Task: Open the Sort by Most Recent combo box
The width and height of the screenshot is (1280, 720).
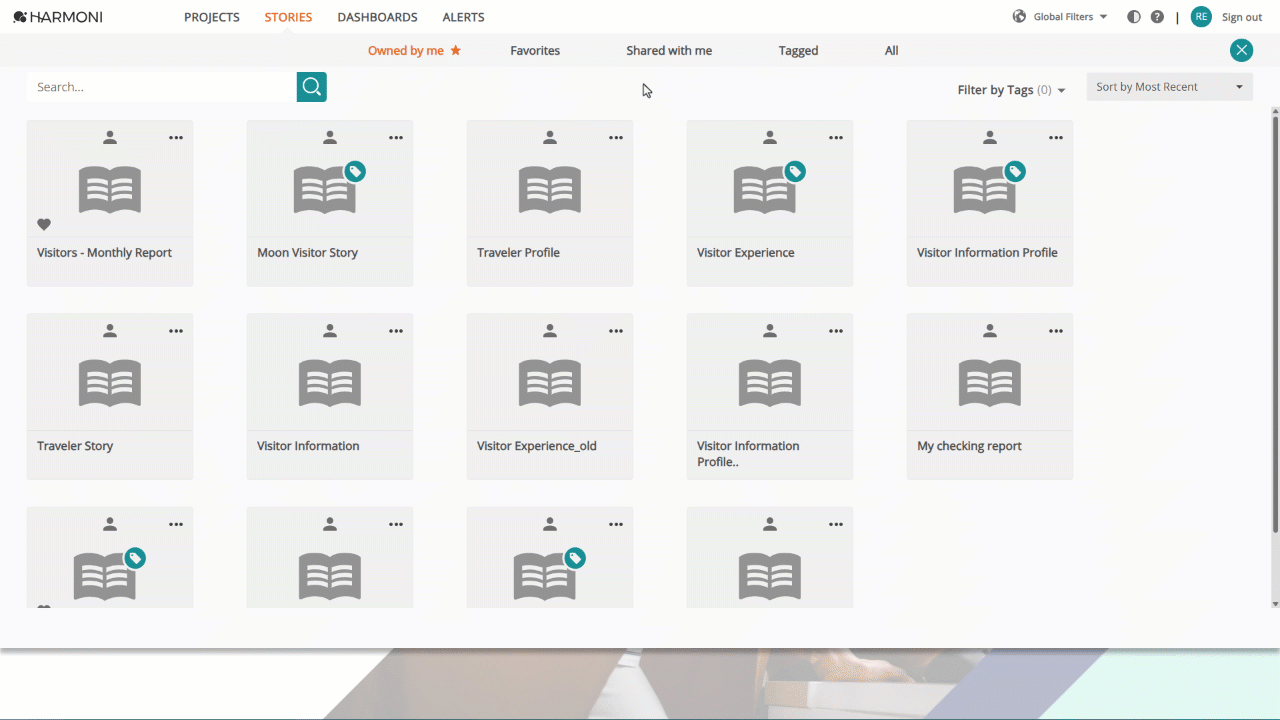Action: point(1169,87)
